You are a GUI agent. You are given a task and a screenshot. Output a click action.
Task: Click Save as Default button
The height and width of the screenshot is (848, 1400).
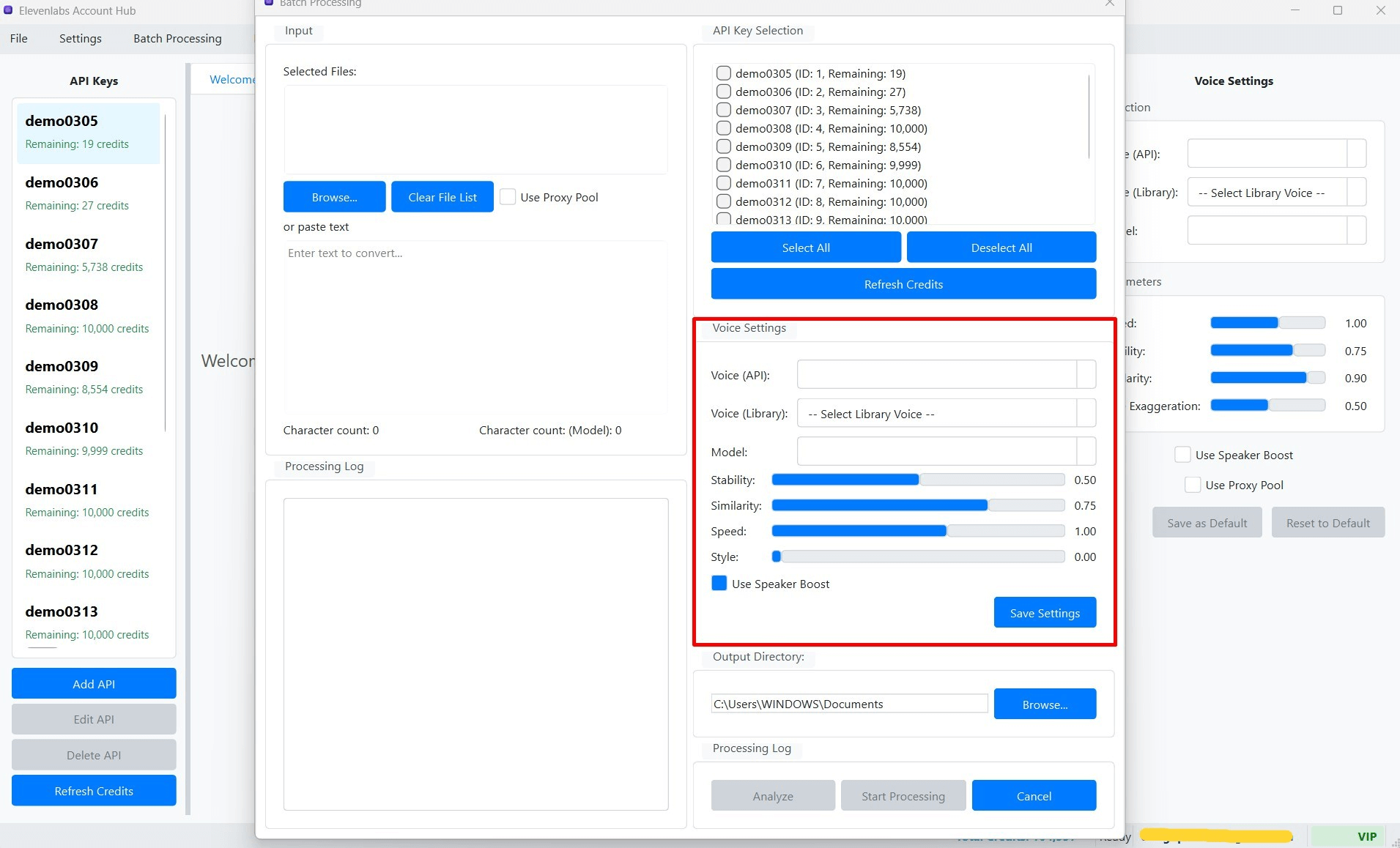1207,523
